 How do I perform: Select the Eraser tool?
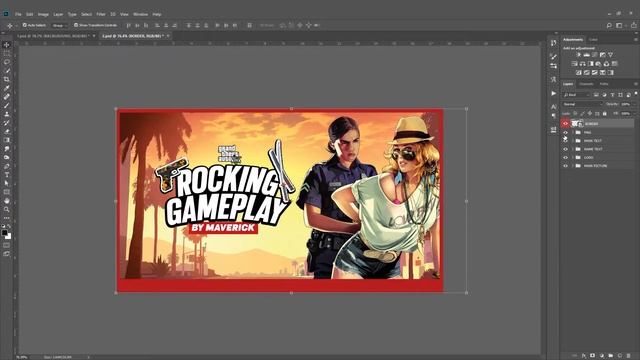pyautogui.click(x=7, y=131)
